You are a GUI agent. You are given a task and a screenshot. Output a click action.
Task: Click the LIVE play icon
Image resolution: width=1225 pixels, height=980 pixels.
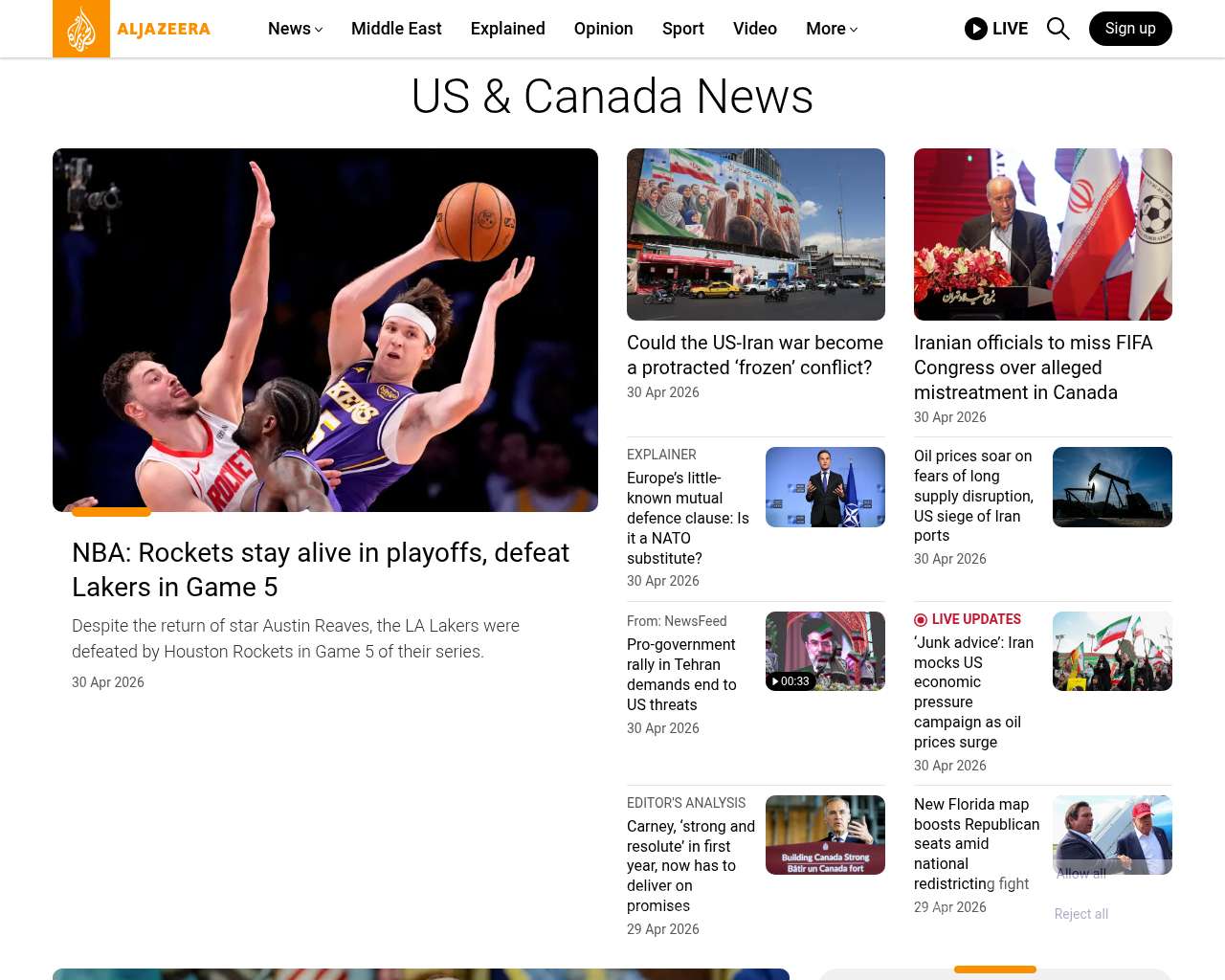(975, 29)
